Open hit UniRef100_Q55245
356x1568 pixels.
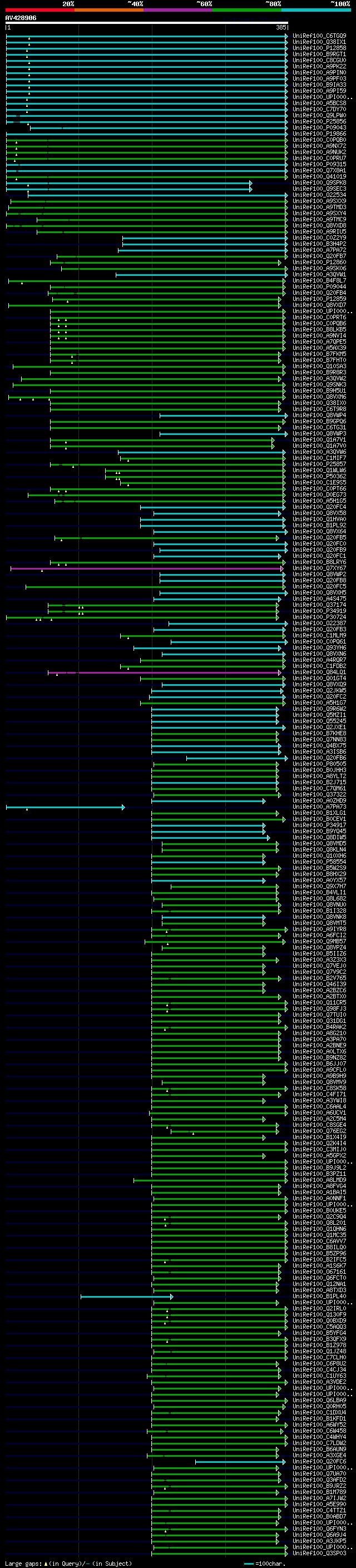(319, 721)
